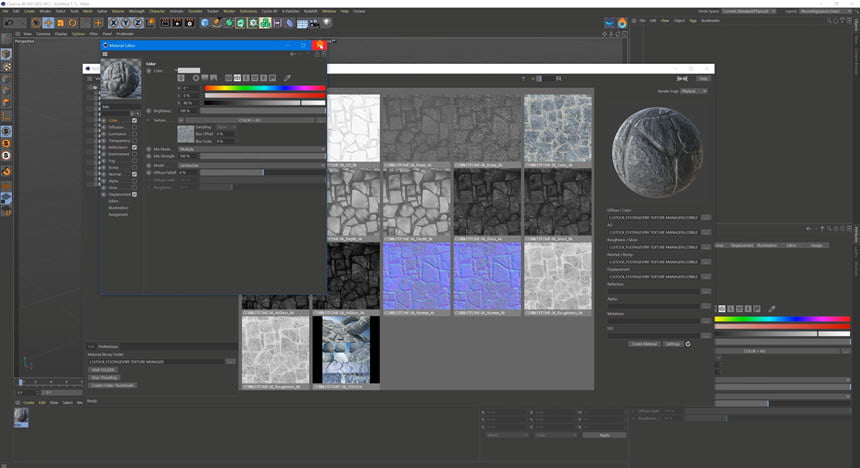The image size is (860, 468).
Task: Click the Floor grid object icon
Action: click(x=302, y=23)
